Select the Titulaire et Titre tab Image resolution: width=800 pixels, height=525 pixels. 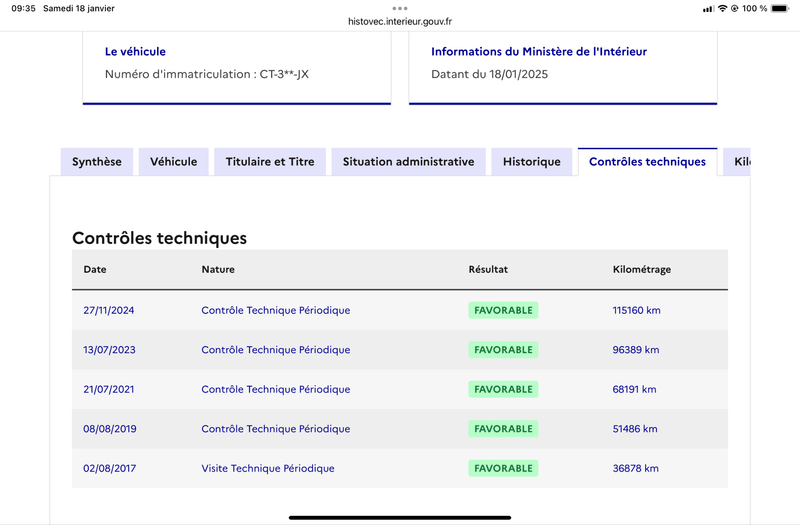pyautogui.click(x=270, y=162)
